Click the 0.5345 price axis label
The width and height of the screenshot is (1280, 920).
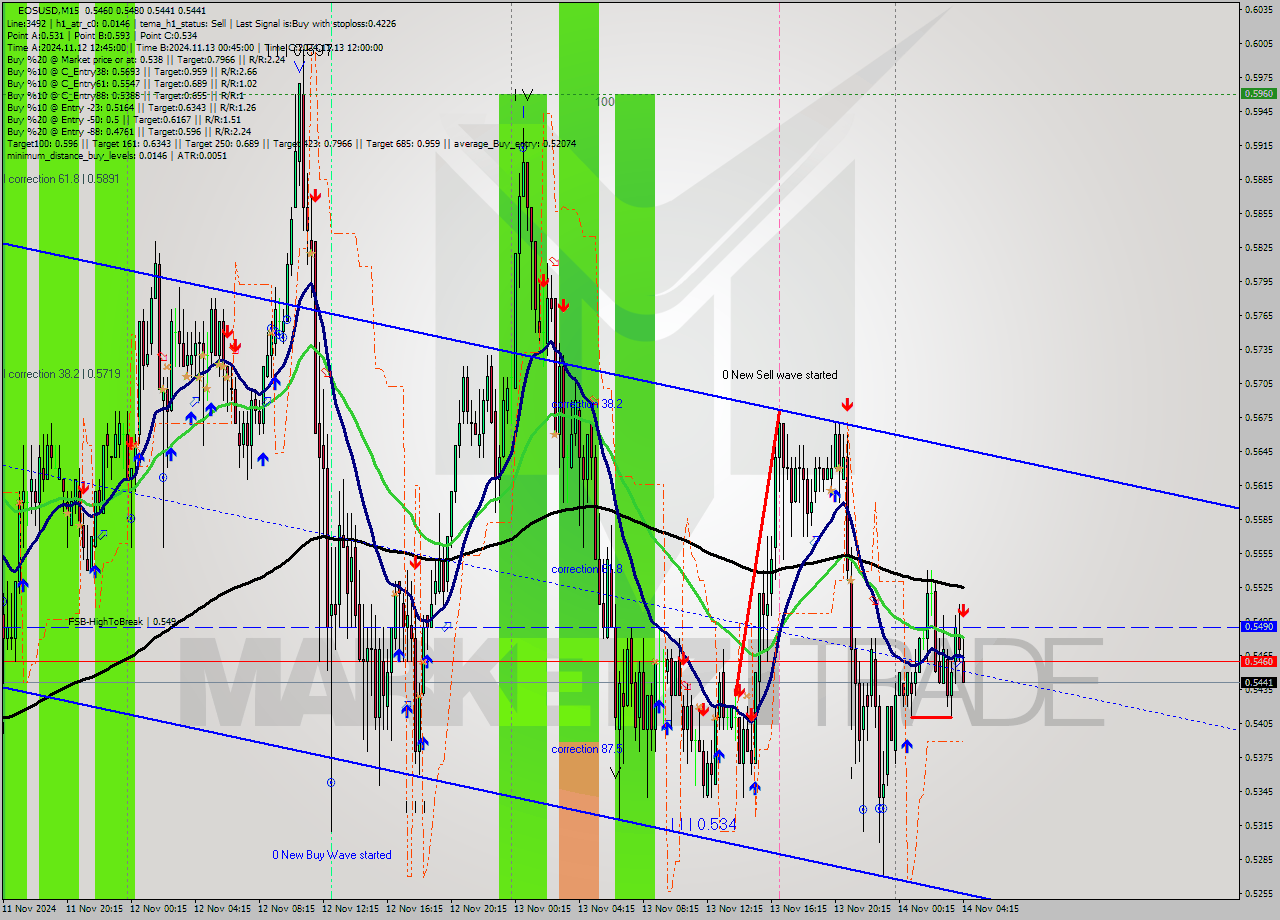pyautogui.click(x=1258, y=791)
